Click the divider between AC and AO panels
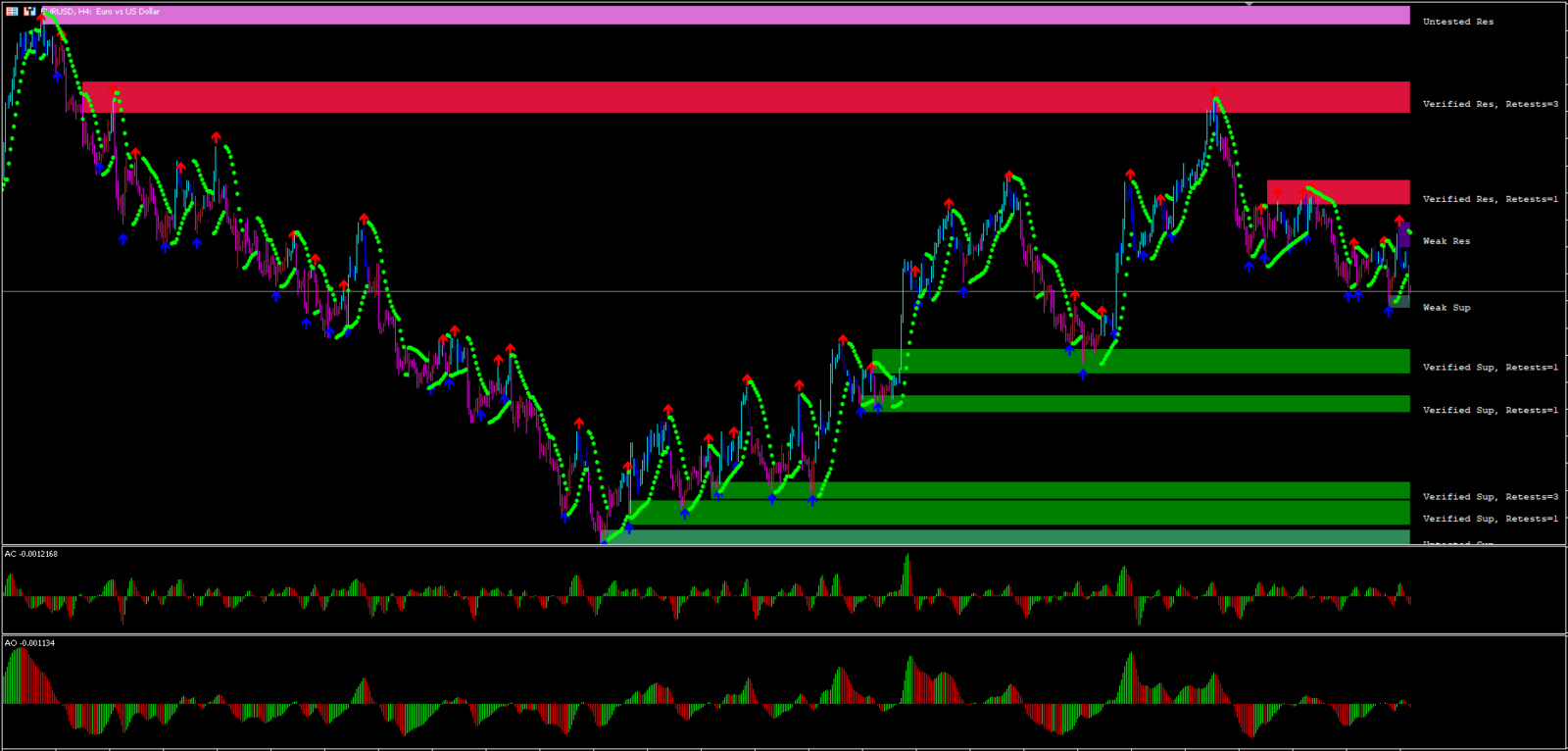1568x751 pixels. pos(784,634)
